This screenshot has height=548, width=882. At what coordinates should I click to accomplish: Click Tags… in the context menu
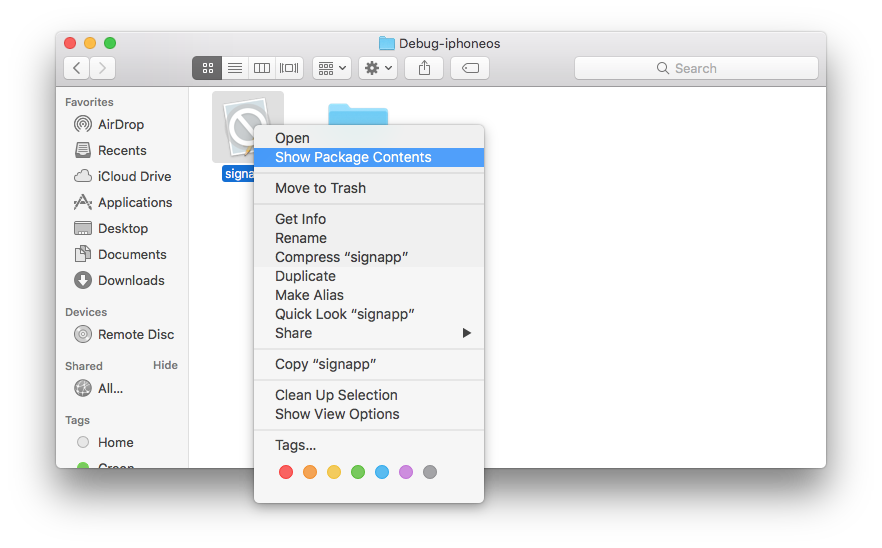295,445
